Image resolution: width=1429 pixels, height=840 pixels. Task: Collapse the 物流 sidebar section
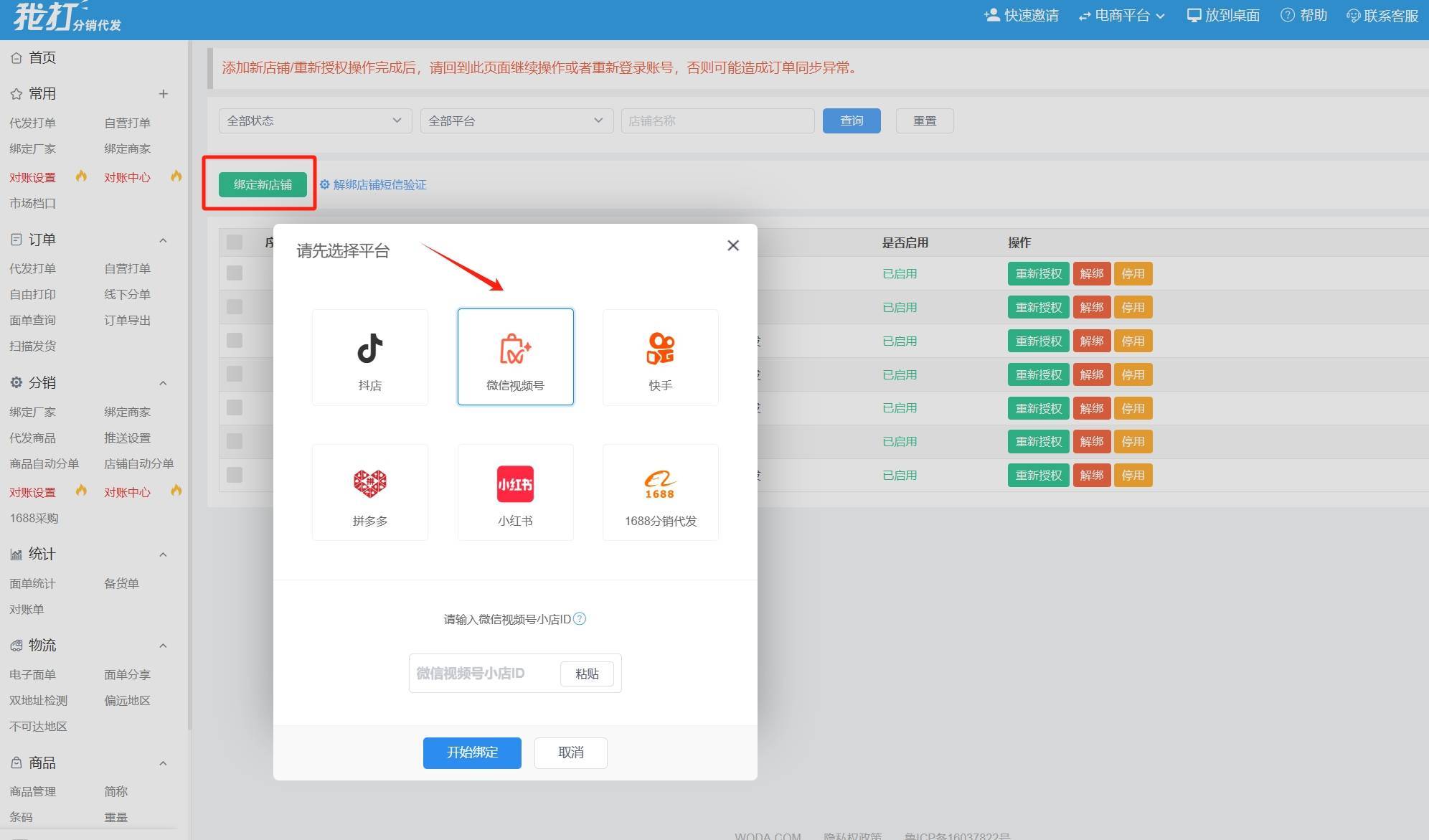click(x=163, y=646)
